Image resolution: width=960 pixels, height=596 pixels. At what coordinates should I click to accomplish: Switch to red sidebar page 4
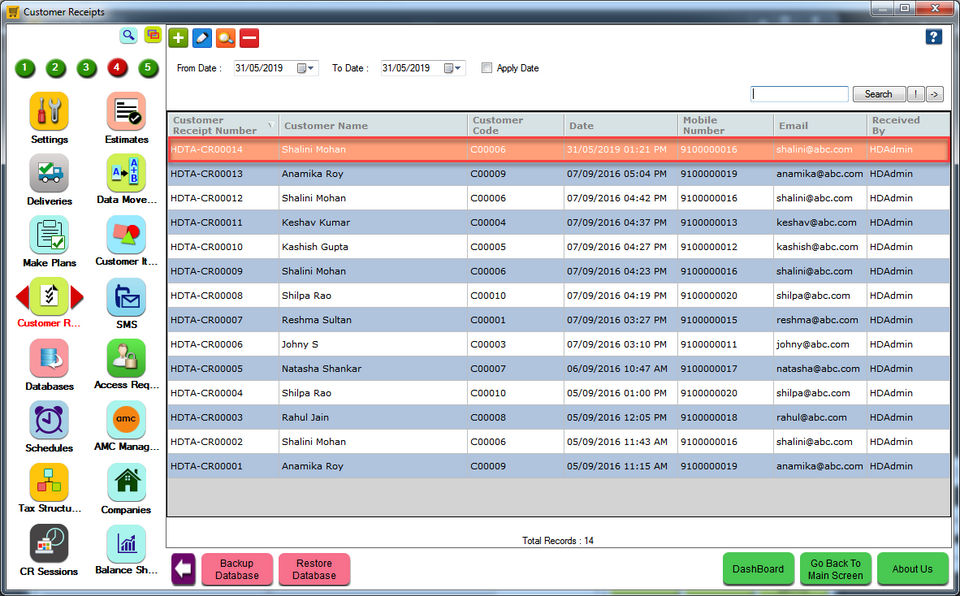pyautogui.click(x=117, y=68)
